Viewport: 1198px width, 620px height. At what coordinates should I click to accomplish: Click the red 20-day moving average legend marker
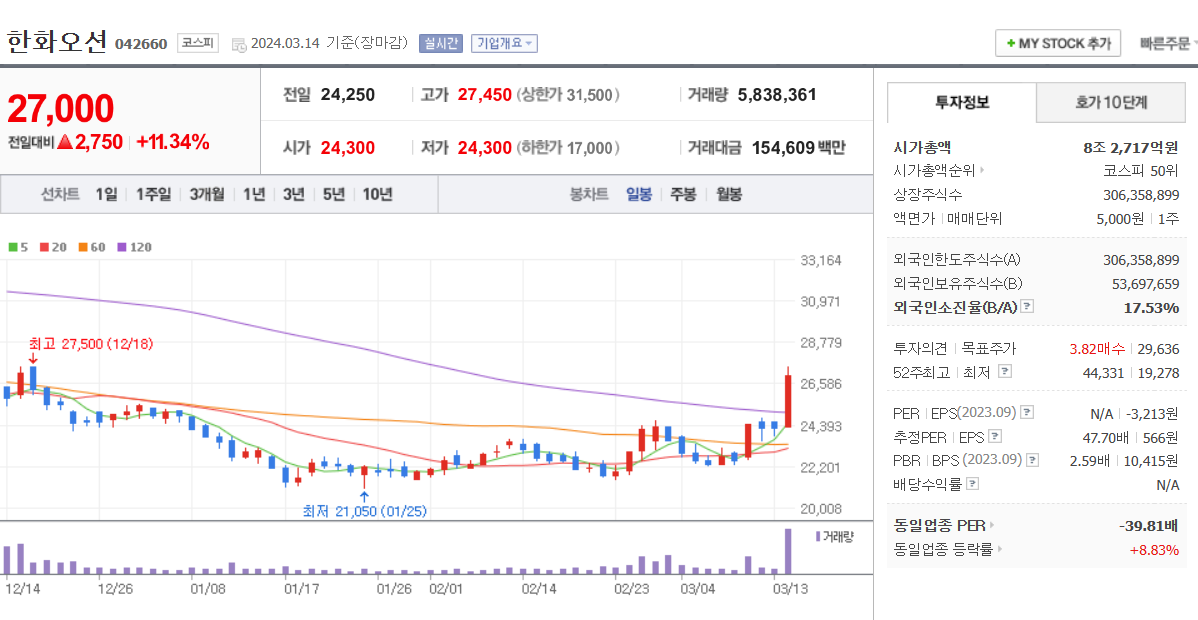(x=44, y=247)
